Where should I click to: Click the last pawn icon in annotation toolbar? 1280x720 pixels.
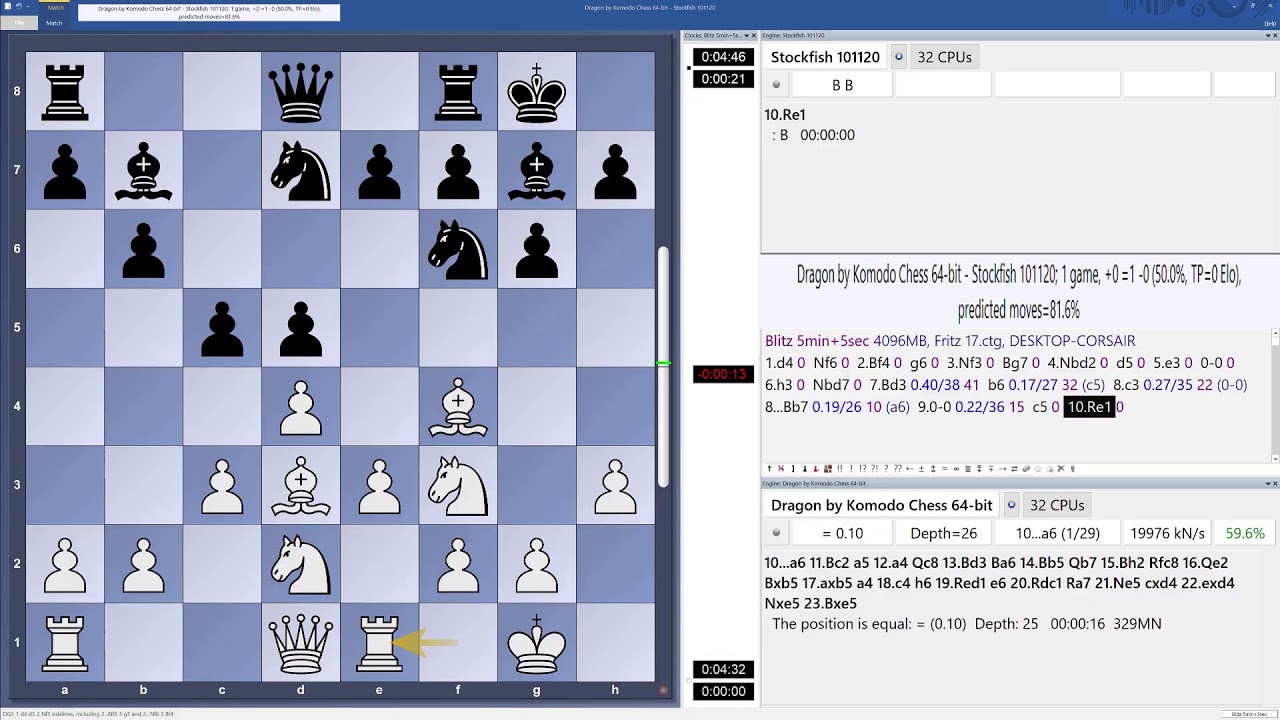pos(1072,468)
